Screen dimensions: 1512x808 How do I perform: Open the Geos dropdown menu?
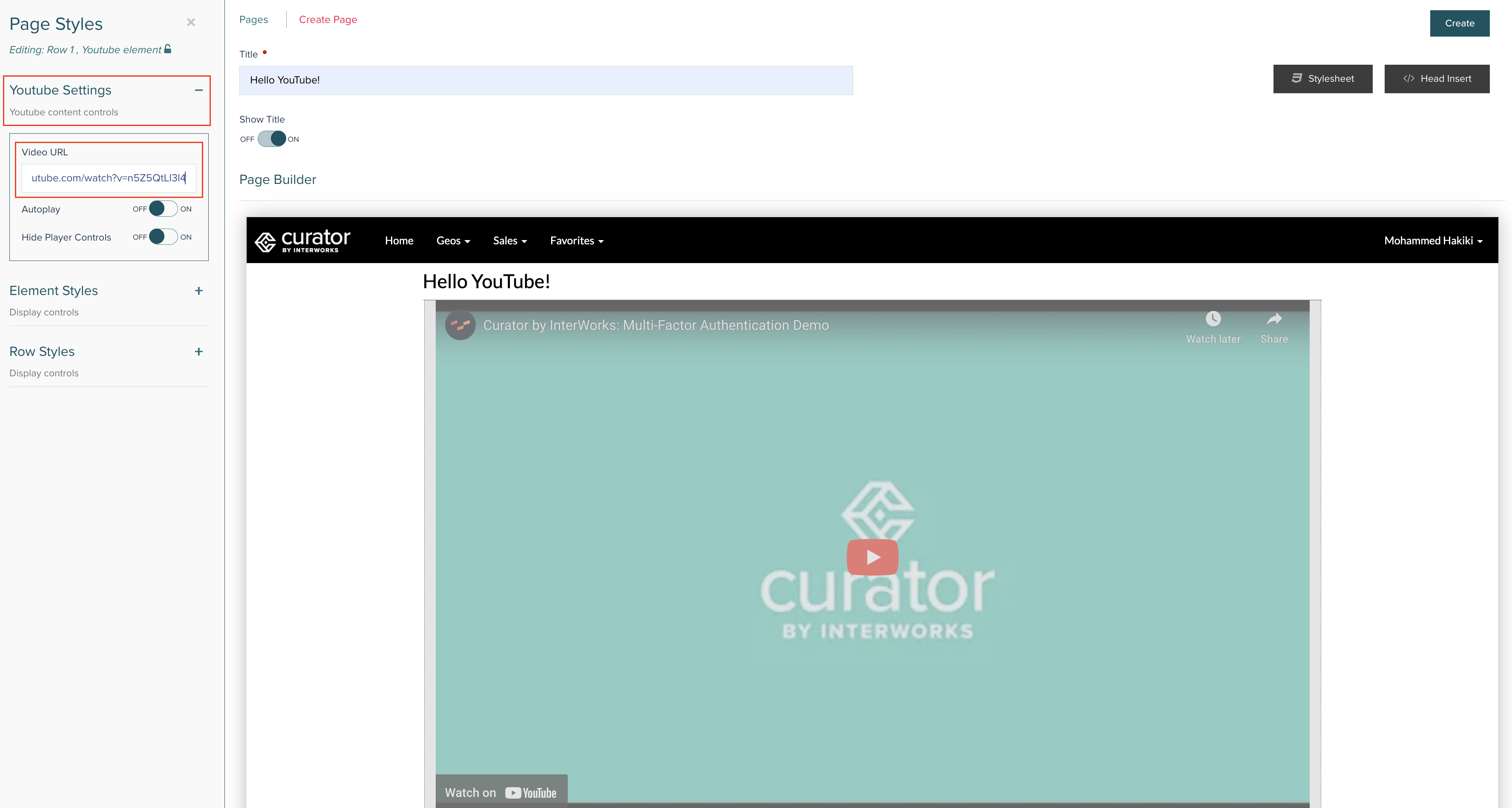tap(453, 241)
